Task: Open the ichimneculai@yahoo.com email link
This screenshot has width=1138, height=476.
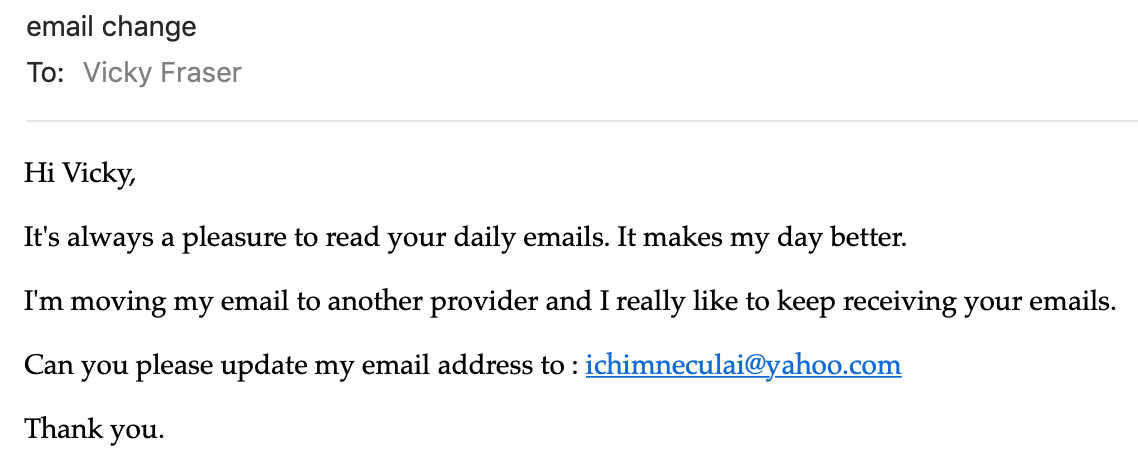Action: (x=743, y=365)
